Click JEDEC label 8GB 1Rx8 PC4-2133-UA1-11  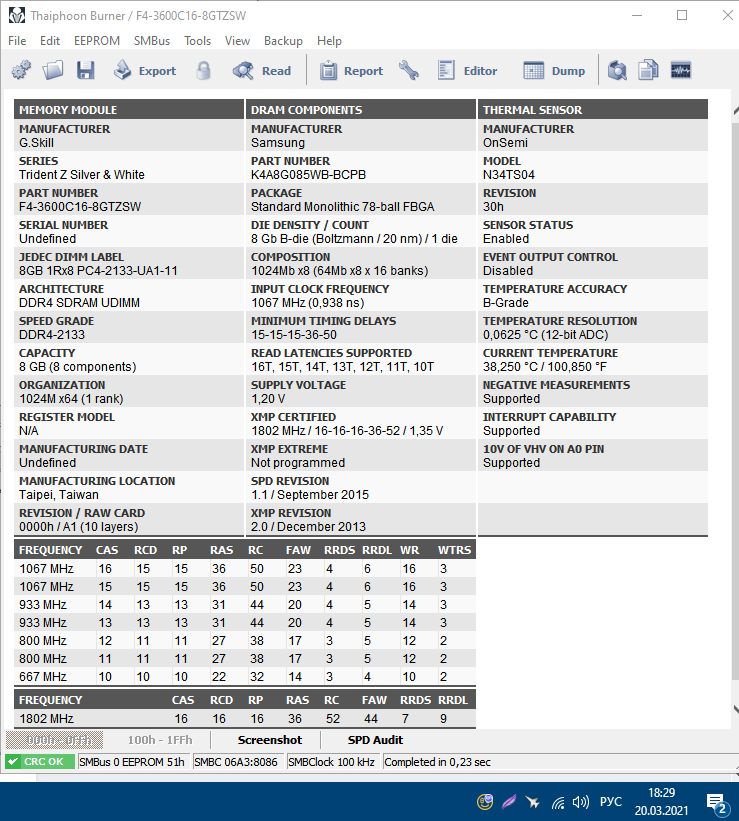[98, 271]
